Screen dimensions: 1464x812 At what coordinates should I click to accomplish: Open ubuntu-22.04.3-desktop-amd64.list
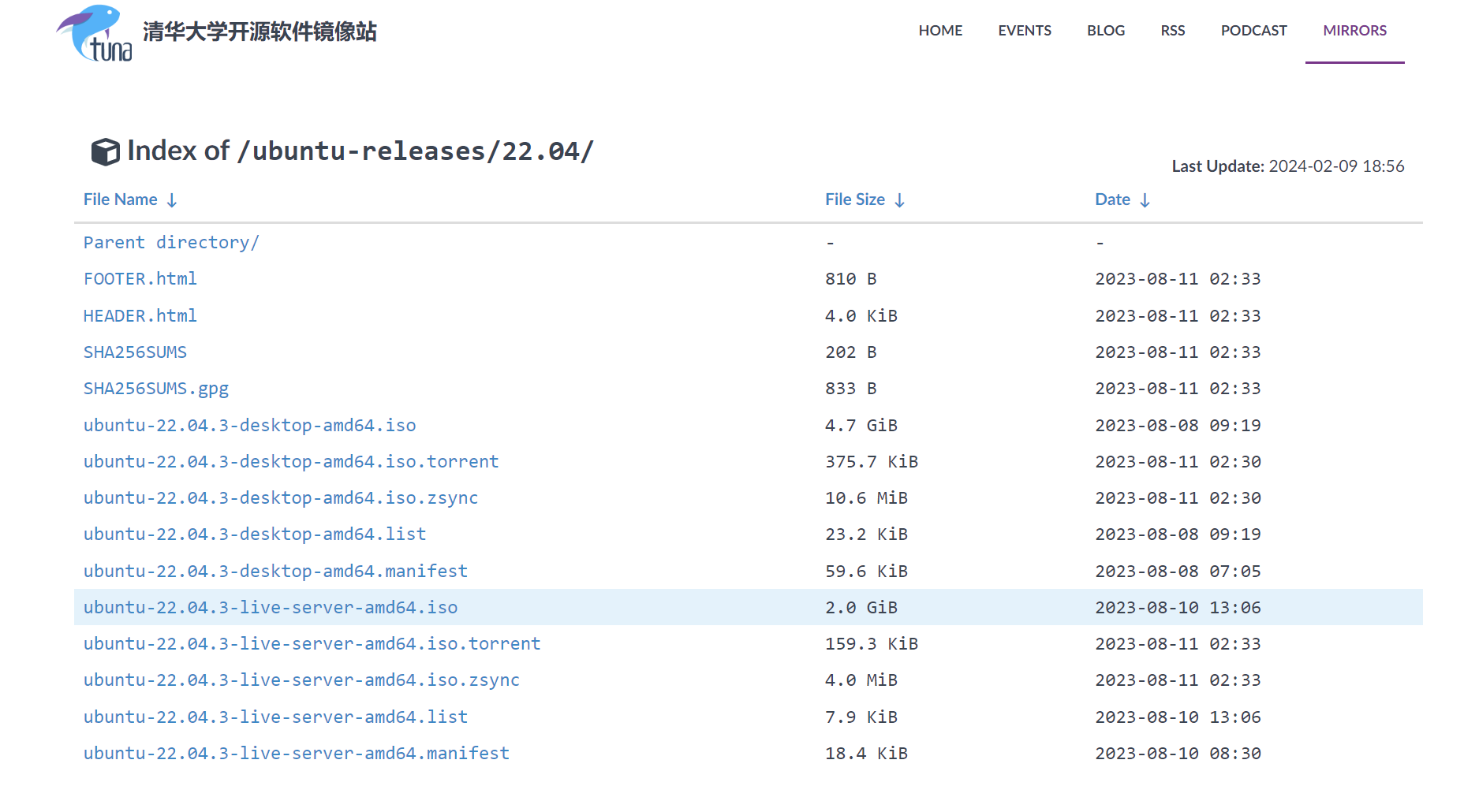click(255, 535)
